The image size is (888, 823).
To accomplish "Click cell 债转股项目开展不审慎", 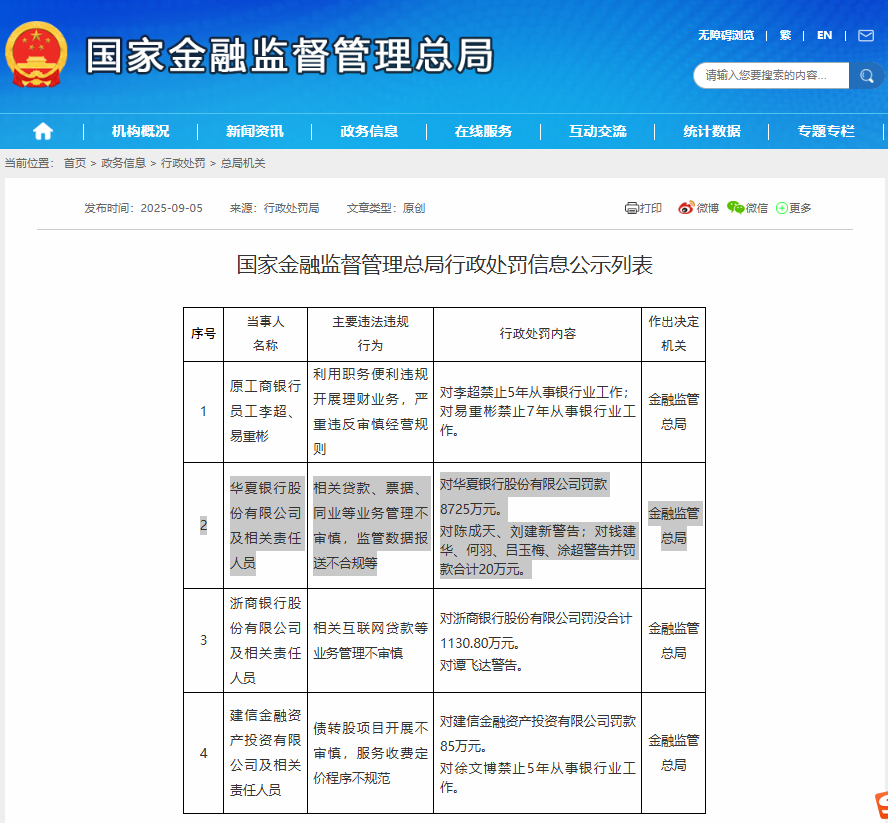I will point(370,753).
